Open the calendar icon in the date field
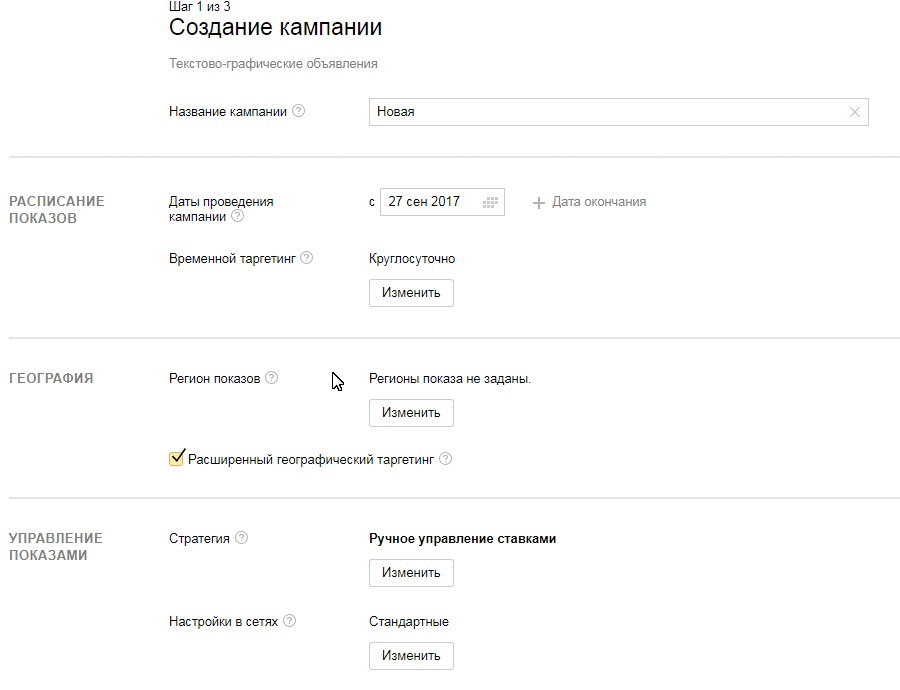The image size is (900, 690). tap(492, 201)
